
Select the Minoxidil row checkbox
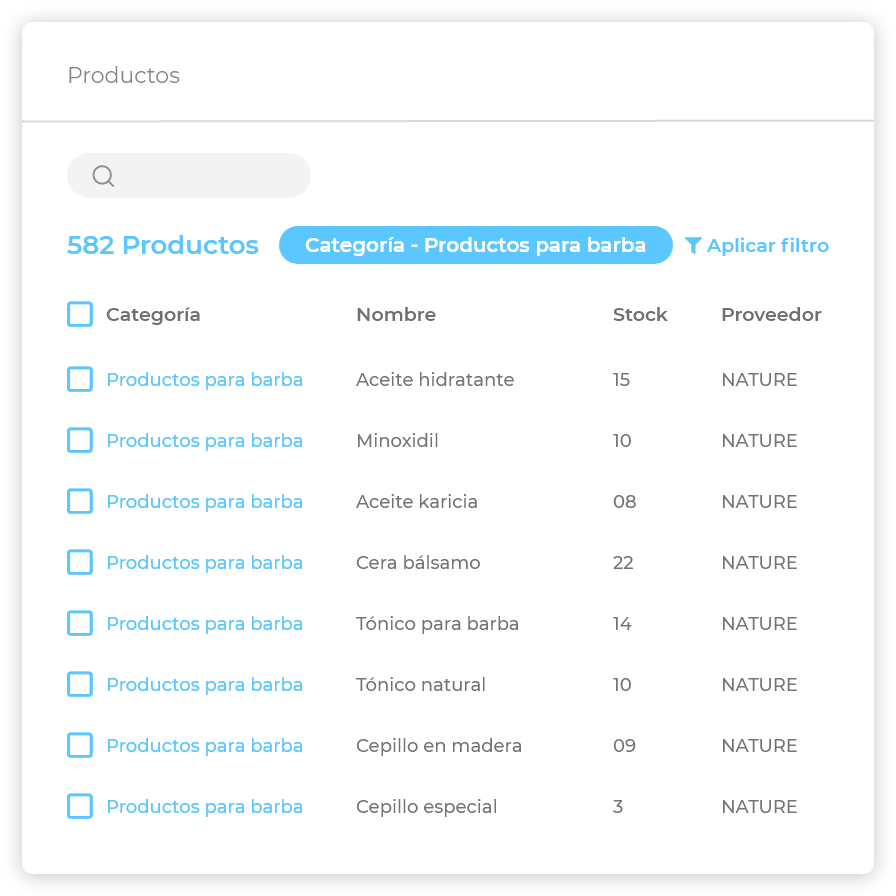click(x=80, y=440)
